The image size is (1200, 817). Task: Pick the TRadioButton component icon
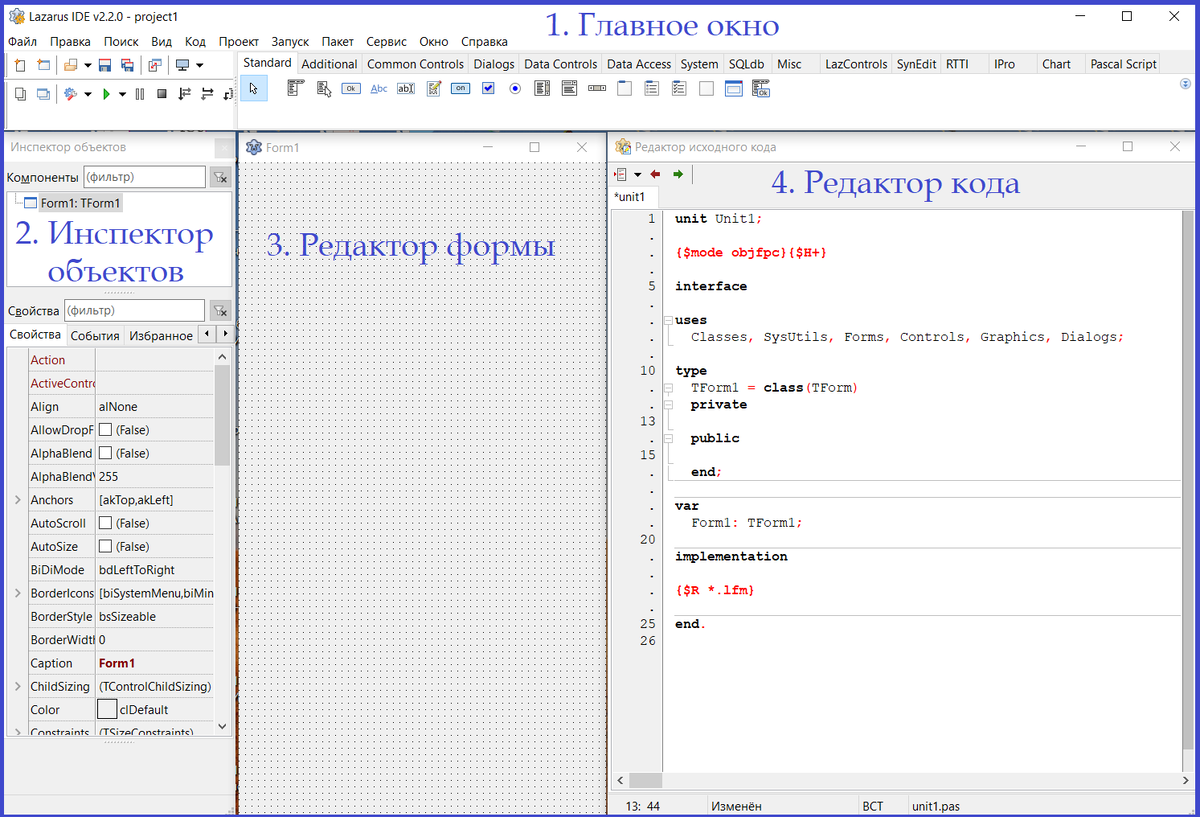coord(515,89)
